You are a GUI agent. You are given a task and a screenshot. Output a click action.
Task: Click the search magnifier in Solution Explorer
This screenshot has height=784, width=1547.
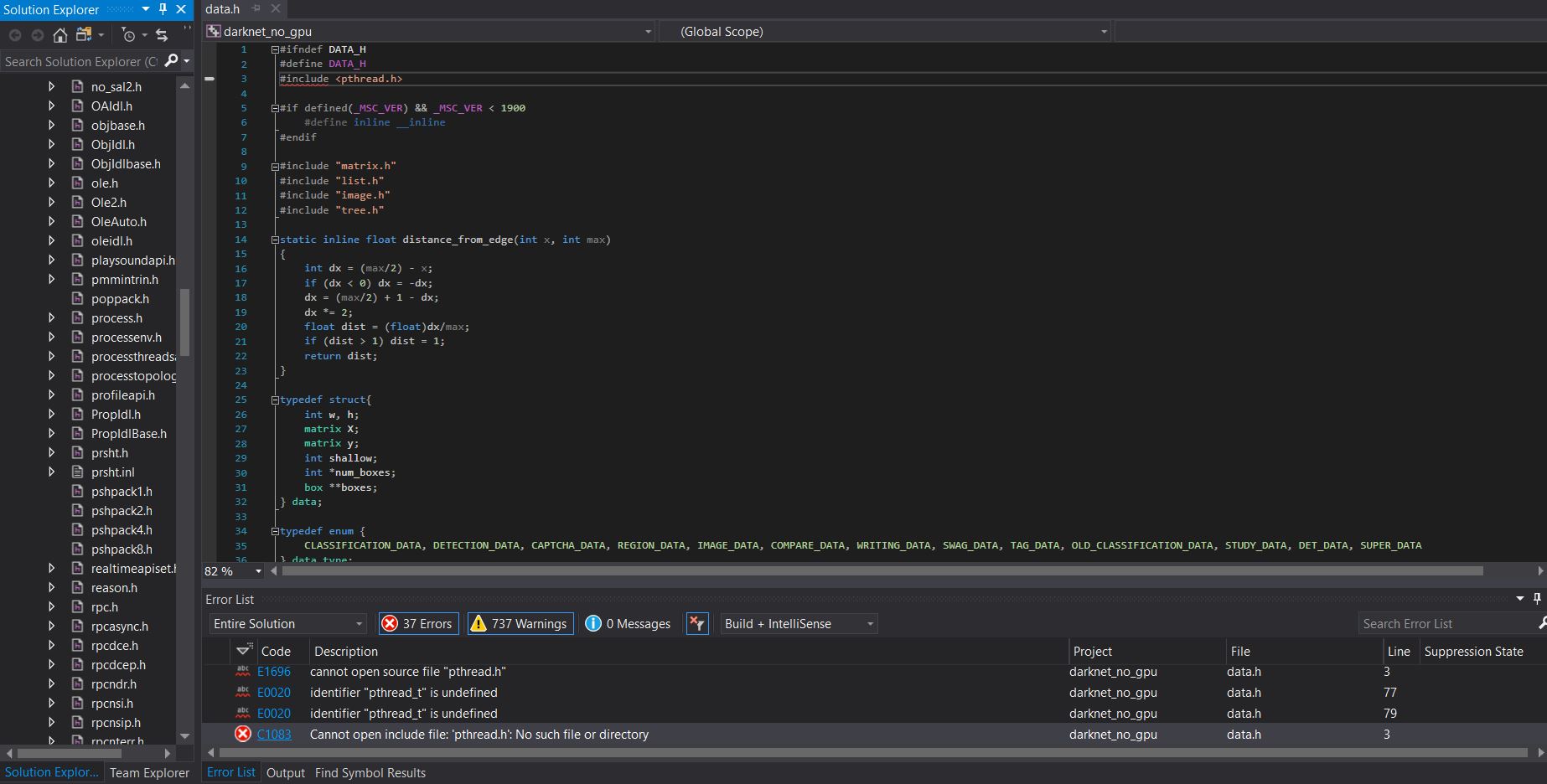(172, 61)
